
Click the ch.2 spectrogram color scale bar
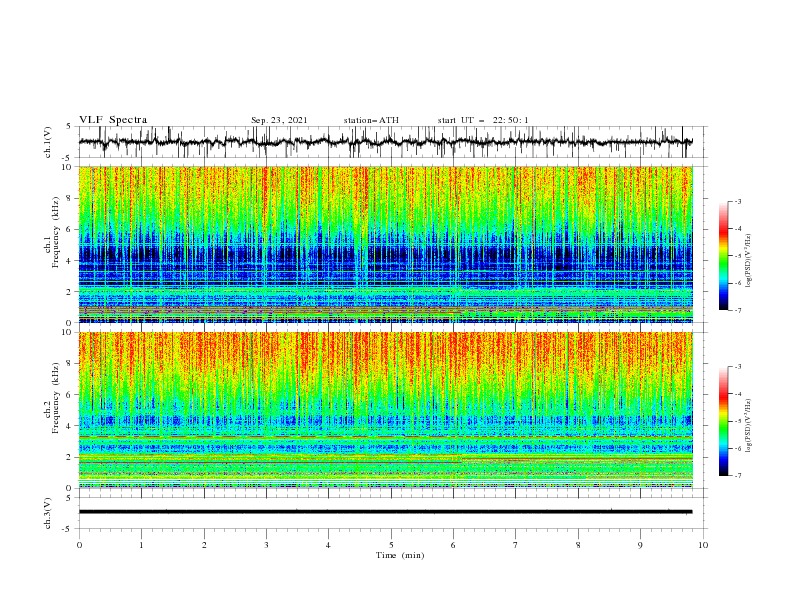pos(723,421)
